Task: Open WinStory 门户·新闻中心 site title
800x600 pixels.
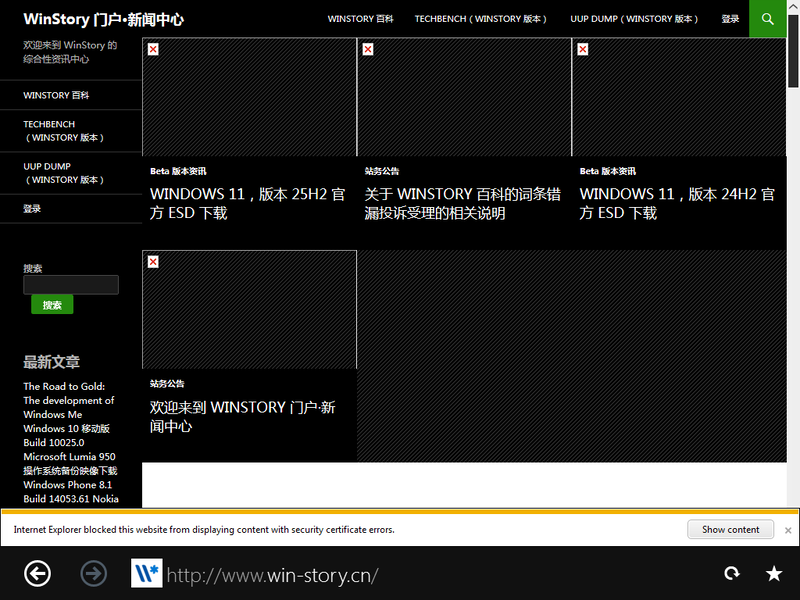Action: (x=104, y=19)
